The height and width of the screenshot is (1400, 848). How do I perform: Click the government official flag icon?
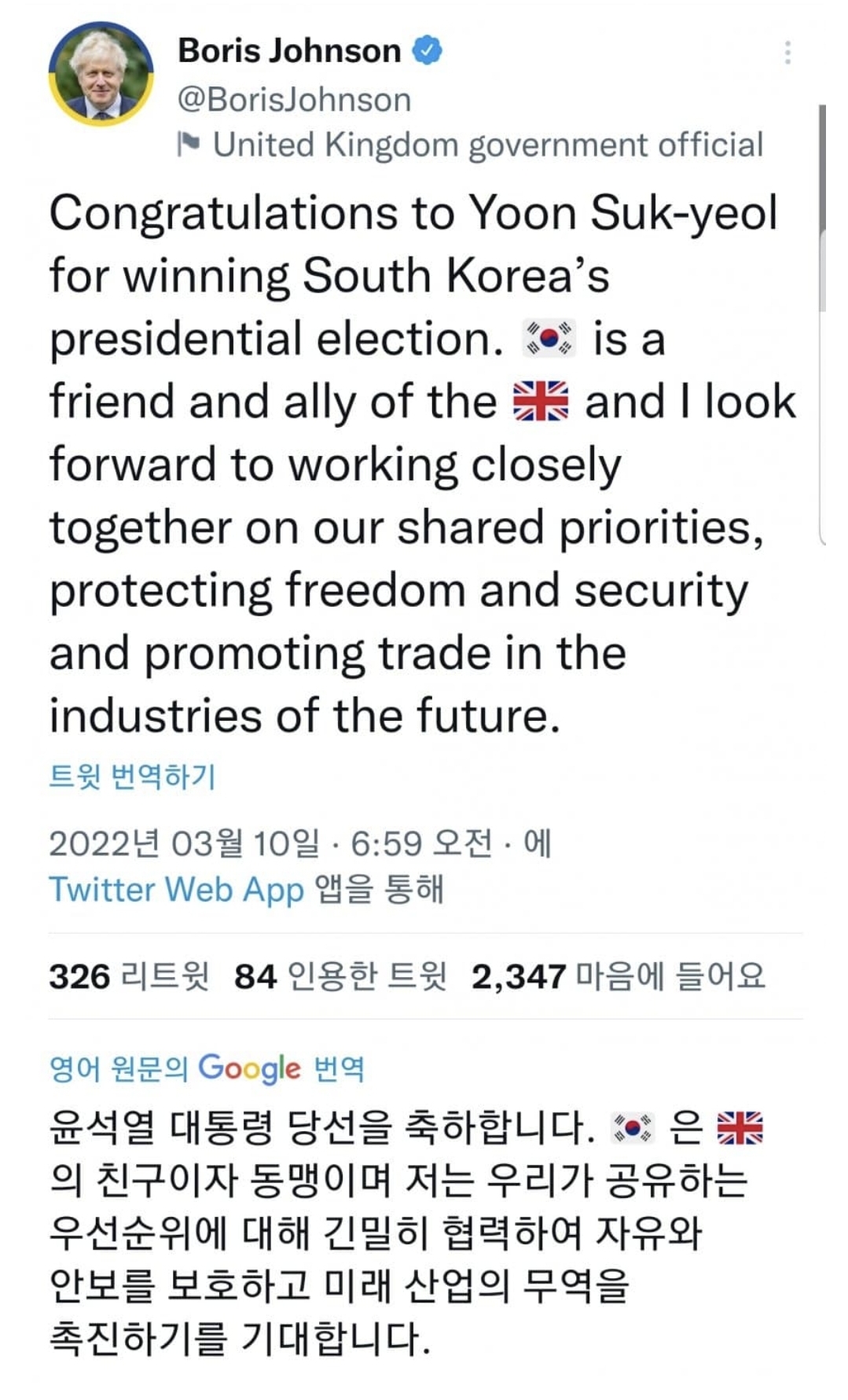click(189, 144)
